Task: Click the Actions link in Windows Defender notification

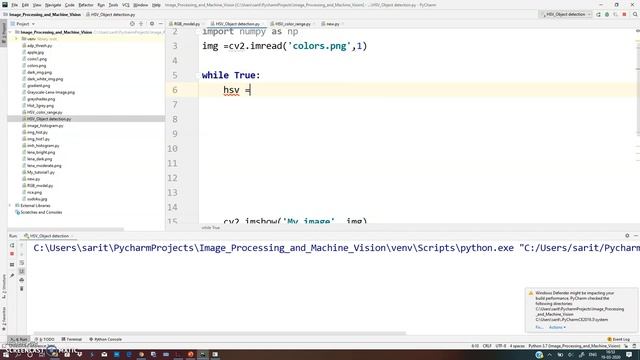Action: (557, 327)
